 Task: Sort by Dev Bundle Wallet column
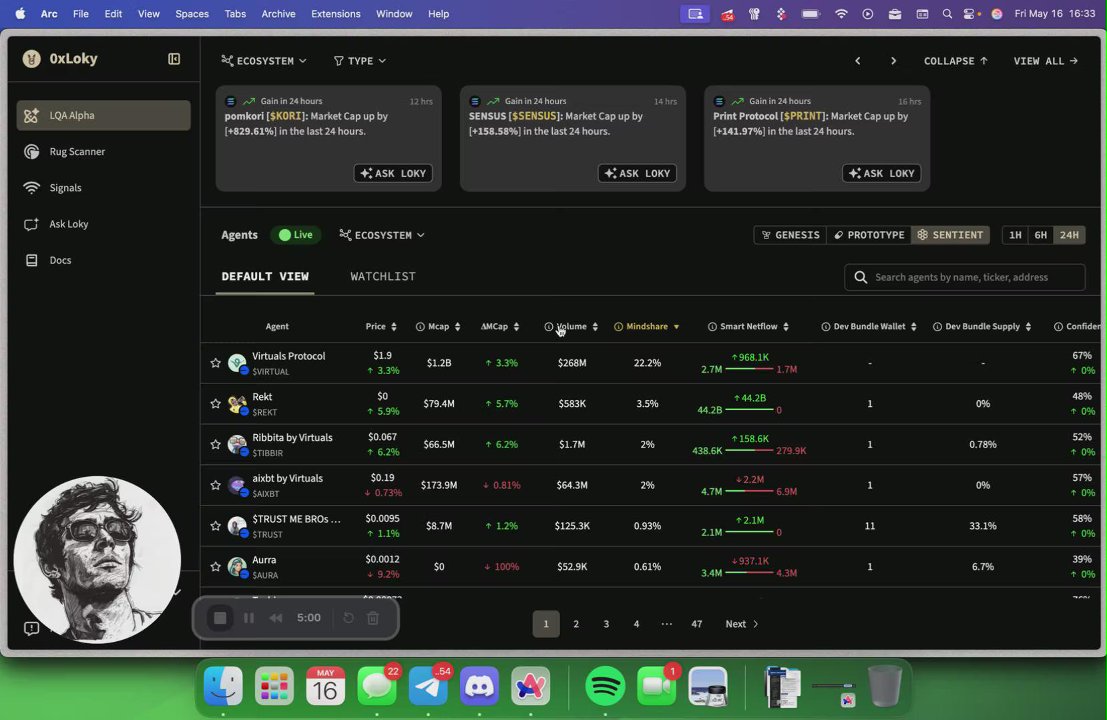pos(869,326)
